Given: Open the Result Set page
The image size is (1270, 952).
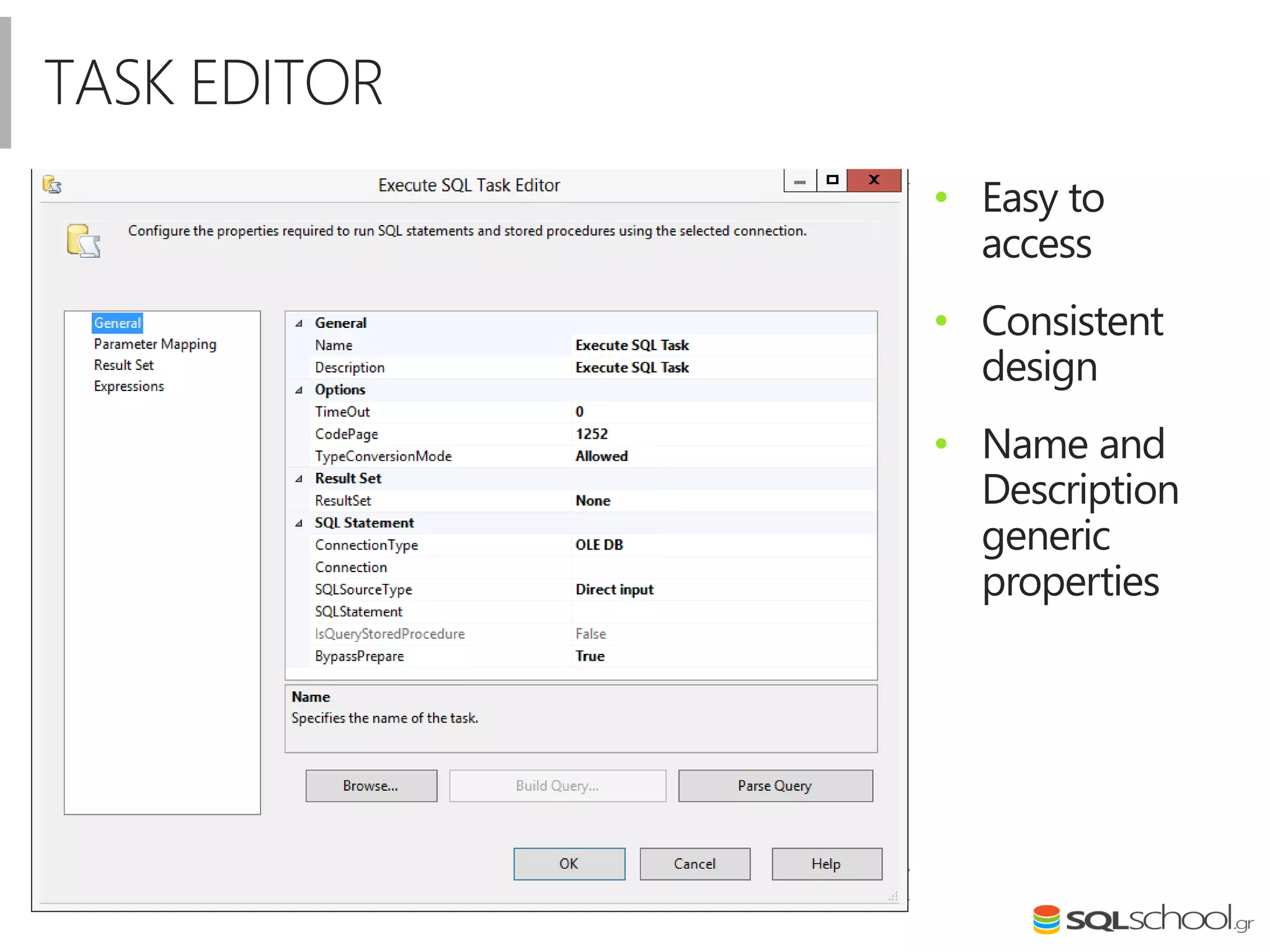Looking at the screenshot, I should (x=123, y=365).
